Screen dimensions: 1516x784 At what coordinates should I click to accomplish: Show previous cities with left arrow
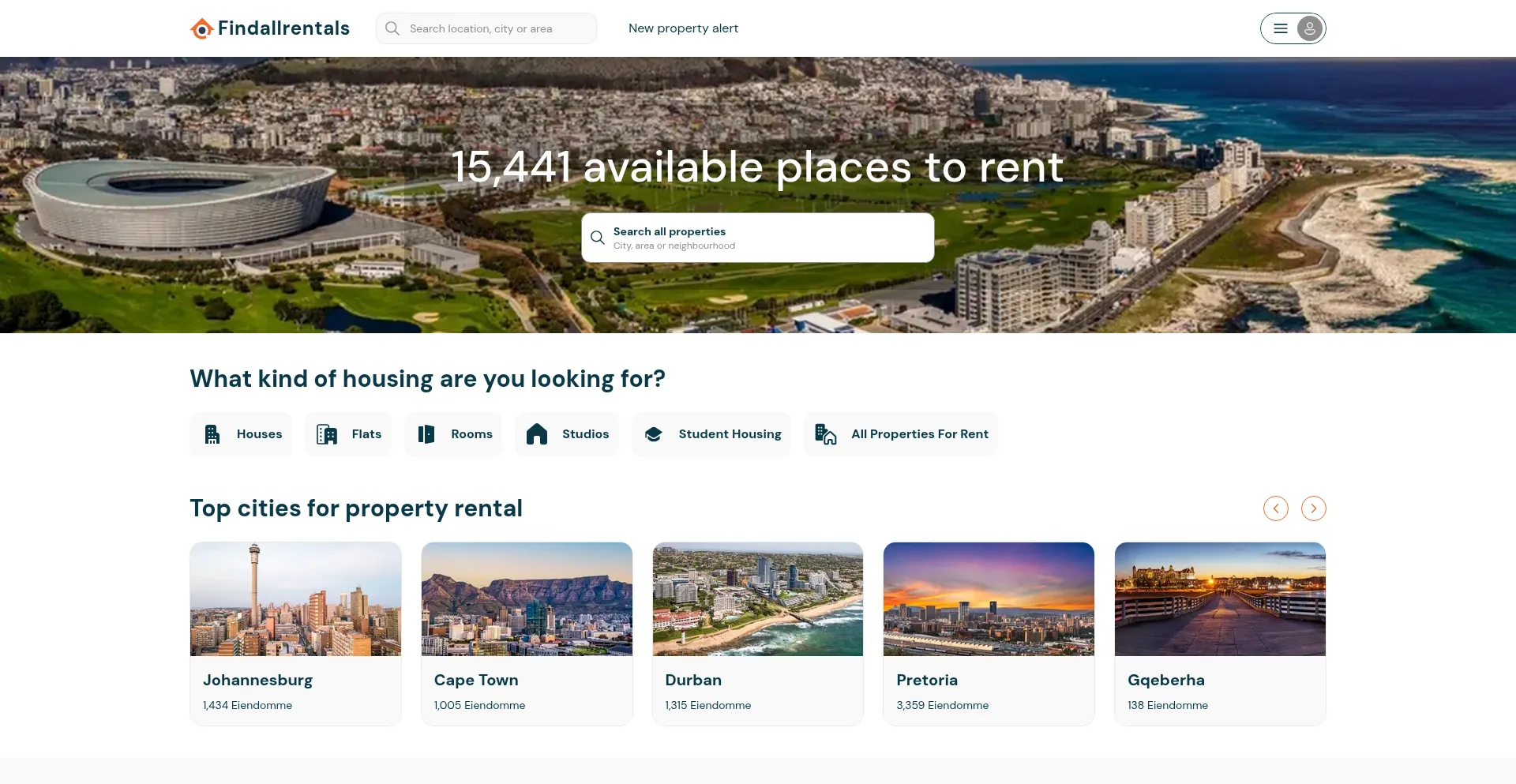pyautogui.click(x=1276, y=508)
